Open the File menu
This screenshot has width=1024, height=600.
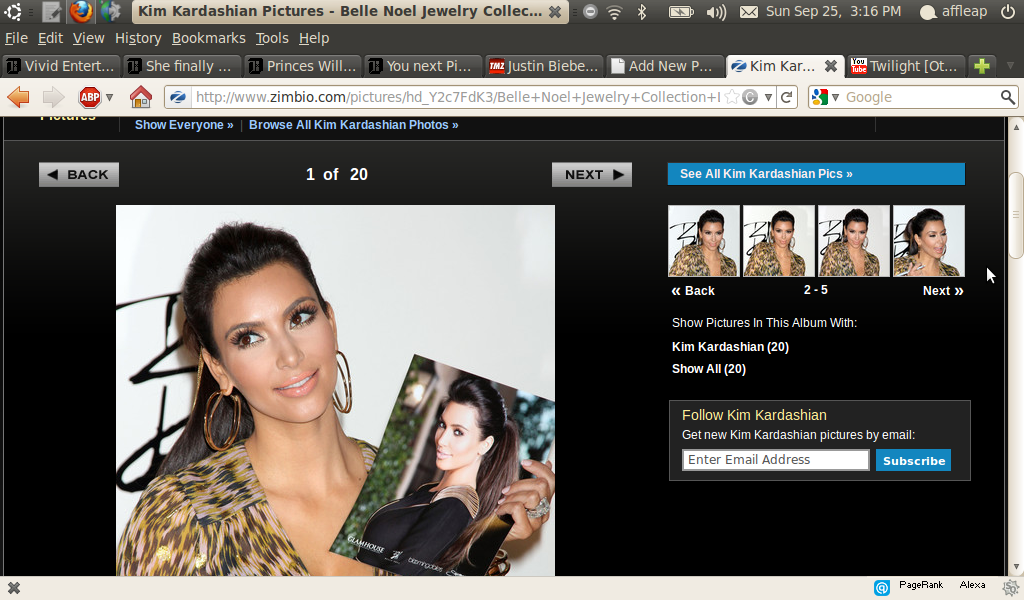pos(16,39)
